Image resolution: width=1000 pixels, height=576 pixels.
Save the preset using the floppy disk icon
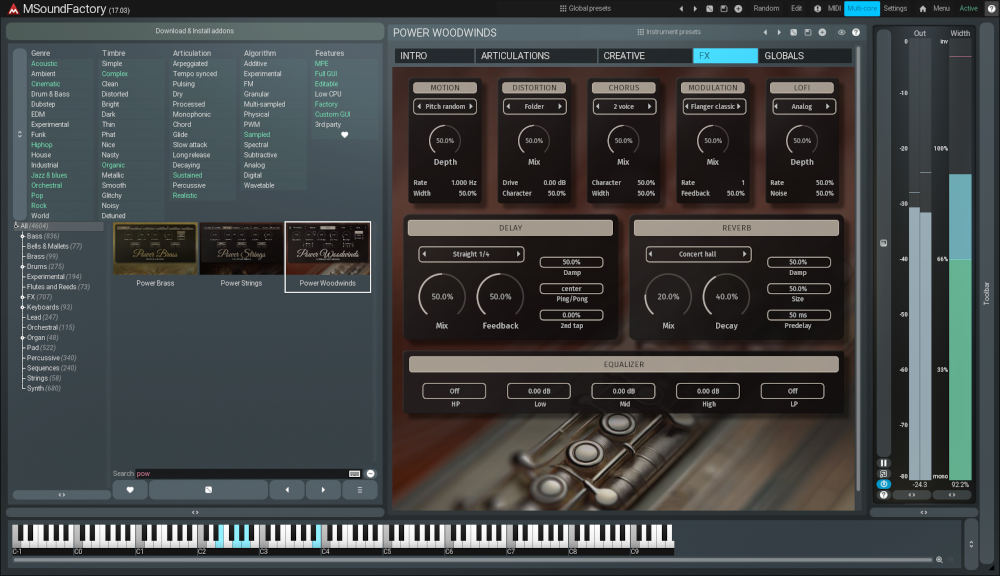(722, 8)
